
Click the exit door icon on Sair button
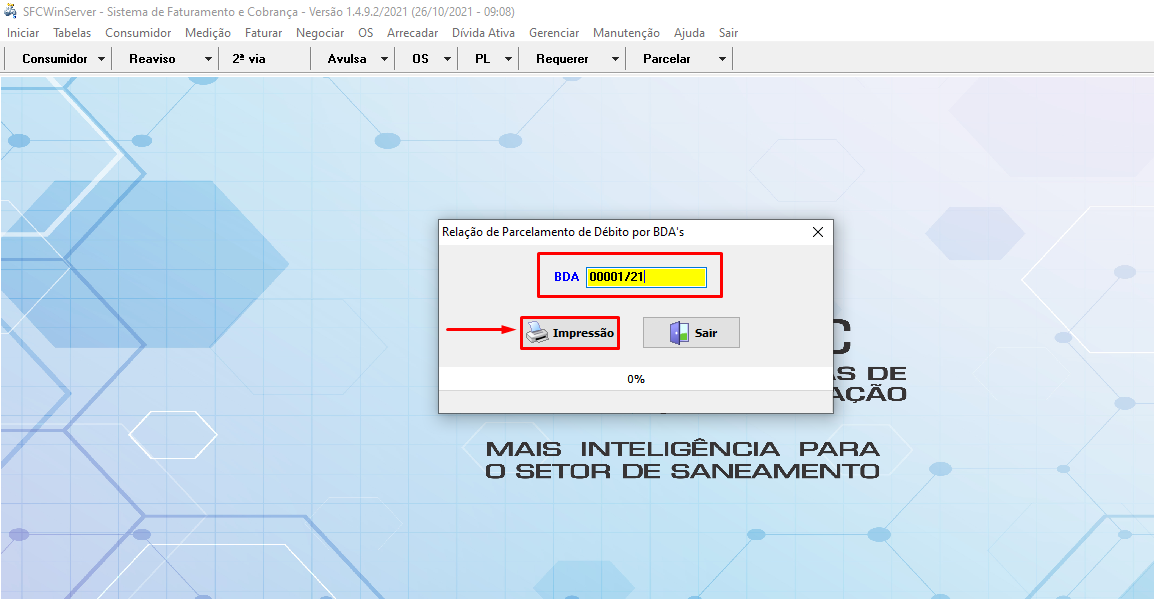(676, 332)
